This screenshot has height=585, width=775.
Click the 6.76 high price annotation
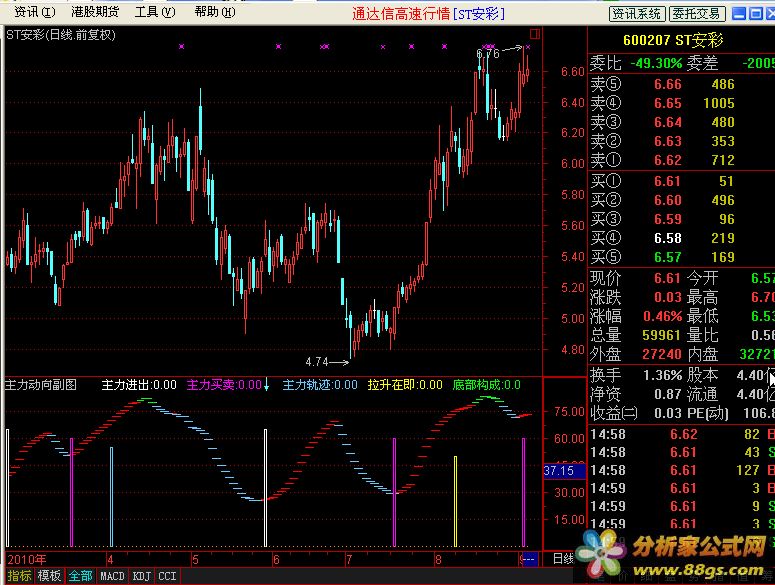(488, 53)
